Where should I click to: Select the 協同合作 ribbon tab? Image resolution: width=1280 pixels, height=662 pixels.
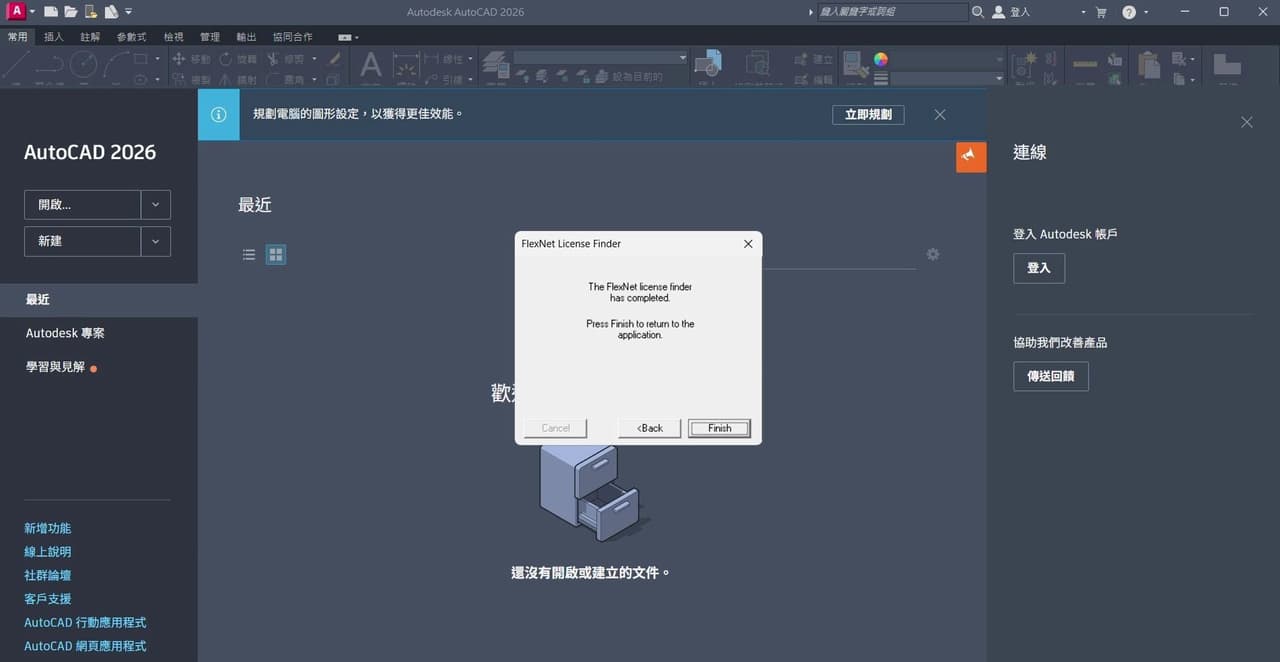click(x=292, y=37)
